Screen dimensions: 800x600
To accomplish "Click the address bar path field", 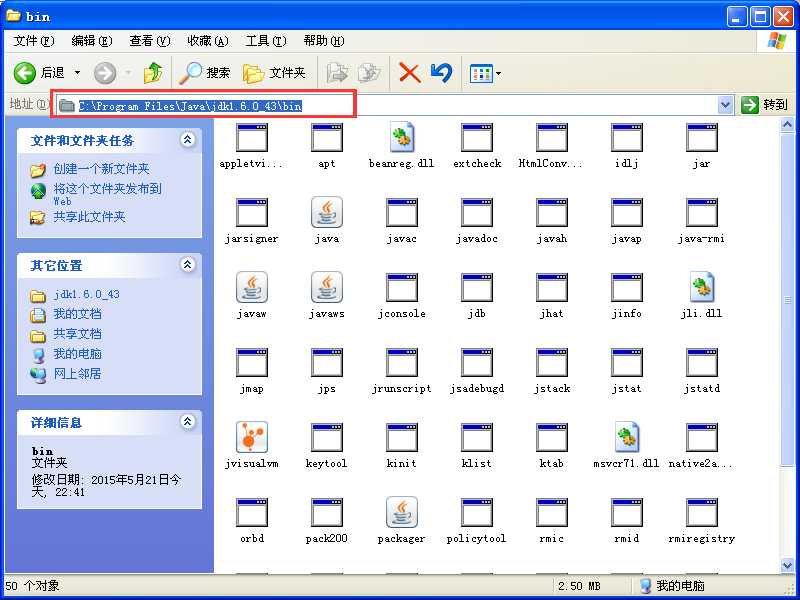I will (388, 106).
